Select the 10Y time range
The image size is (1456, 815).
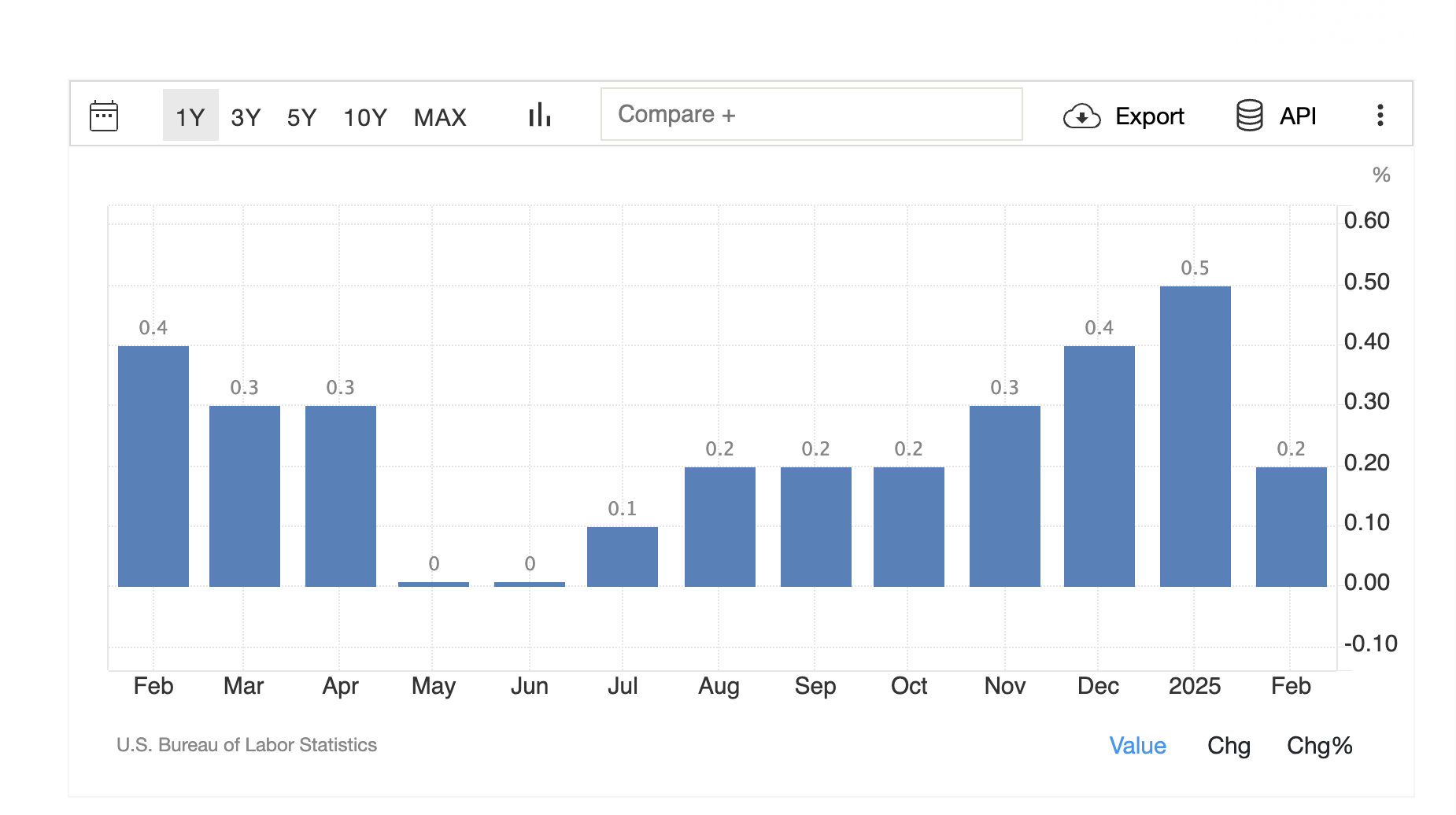(365, 117)
